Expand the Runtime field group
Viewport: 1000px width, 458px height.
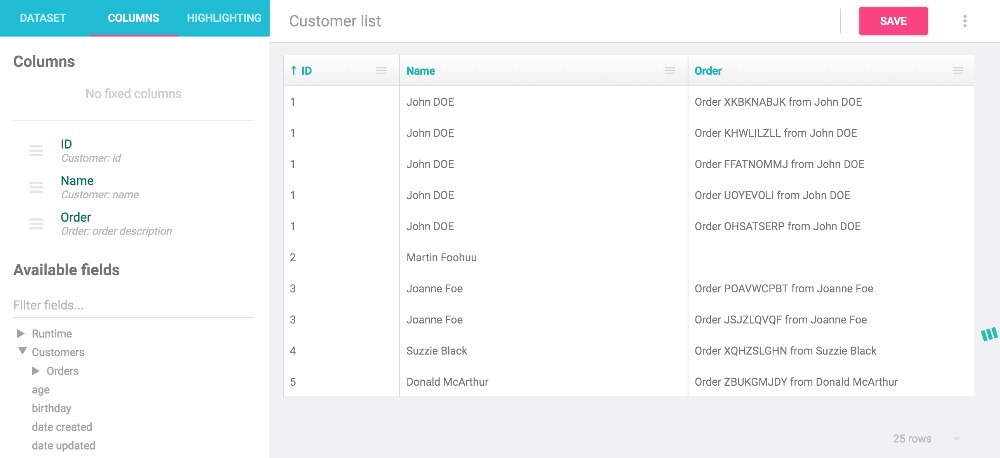21,333
